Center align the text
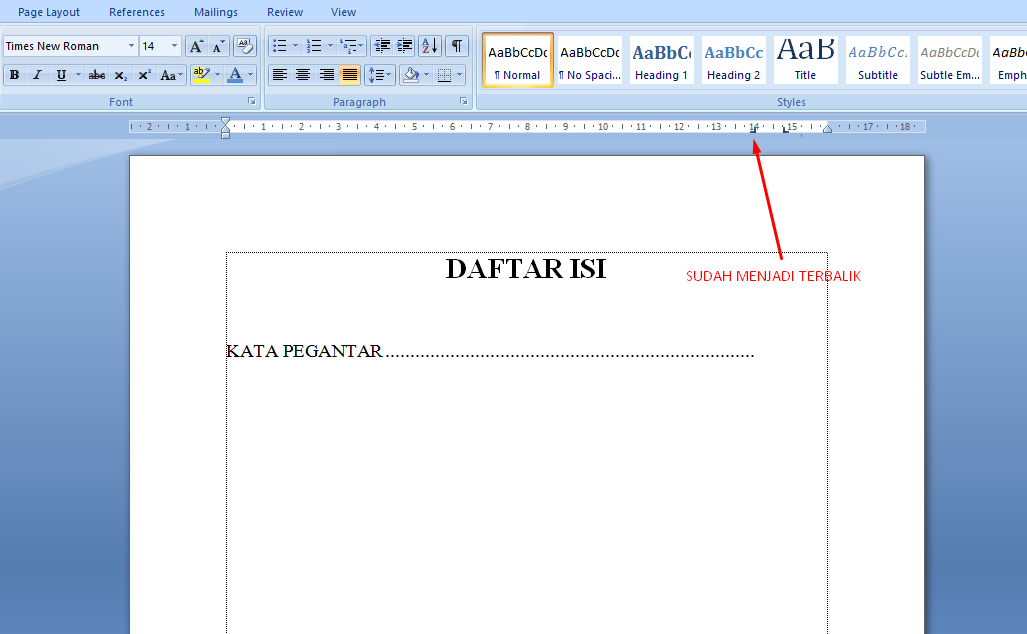Screen dimensions: 1027x634 tap(303, 75)
